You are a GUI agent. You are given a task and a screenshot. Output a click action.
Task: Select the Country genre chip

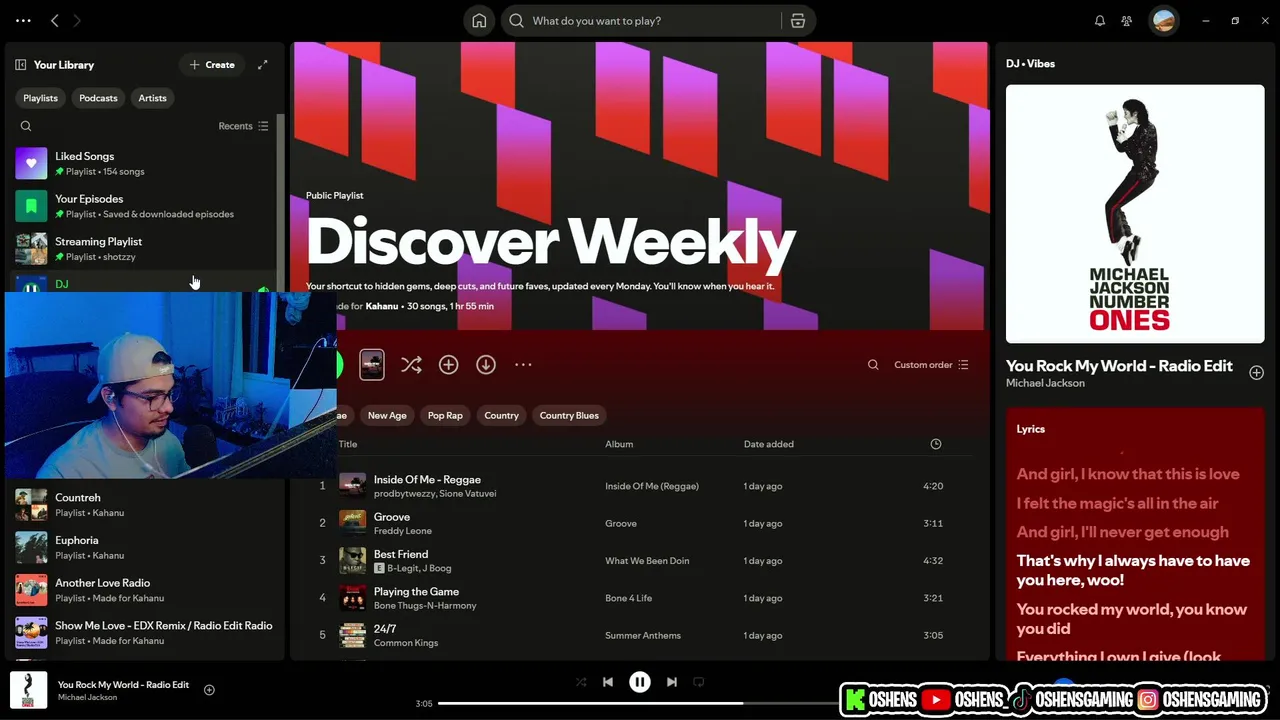tap(501, 415)
